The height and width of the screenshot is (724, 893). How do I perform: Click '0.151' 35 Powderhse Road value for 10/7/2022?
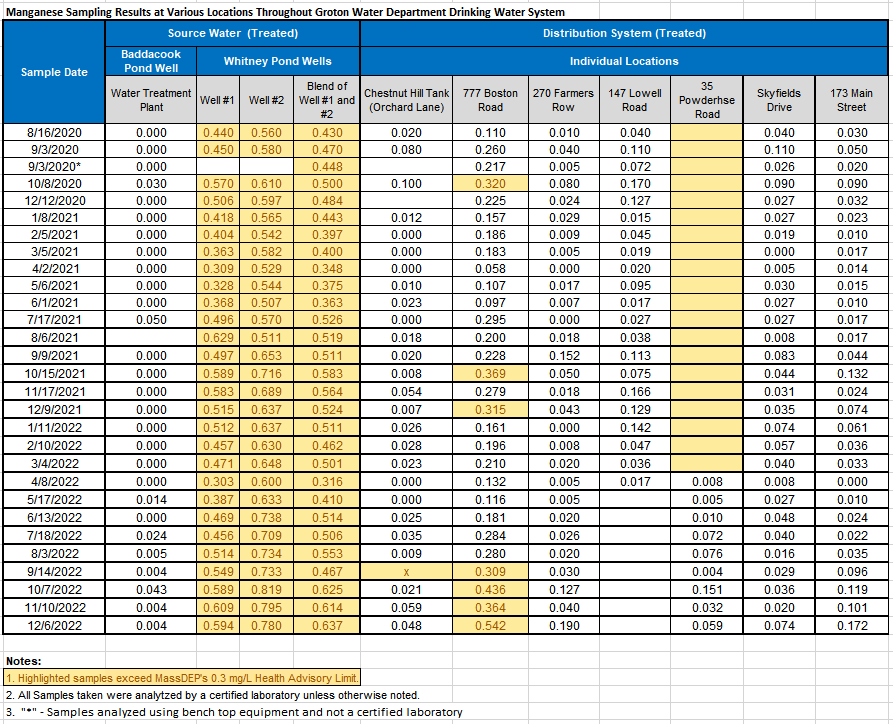(x=707, y=590)
